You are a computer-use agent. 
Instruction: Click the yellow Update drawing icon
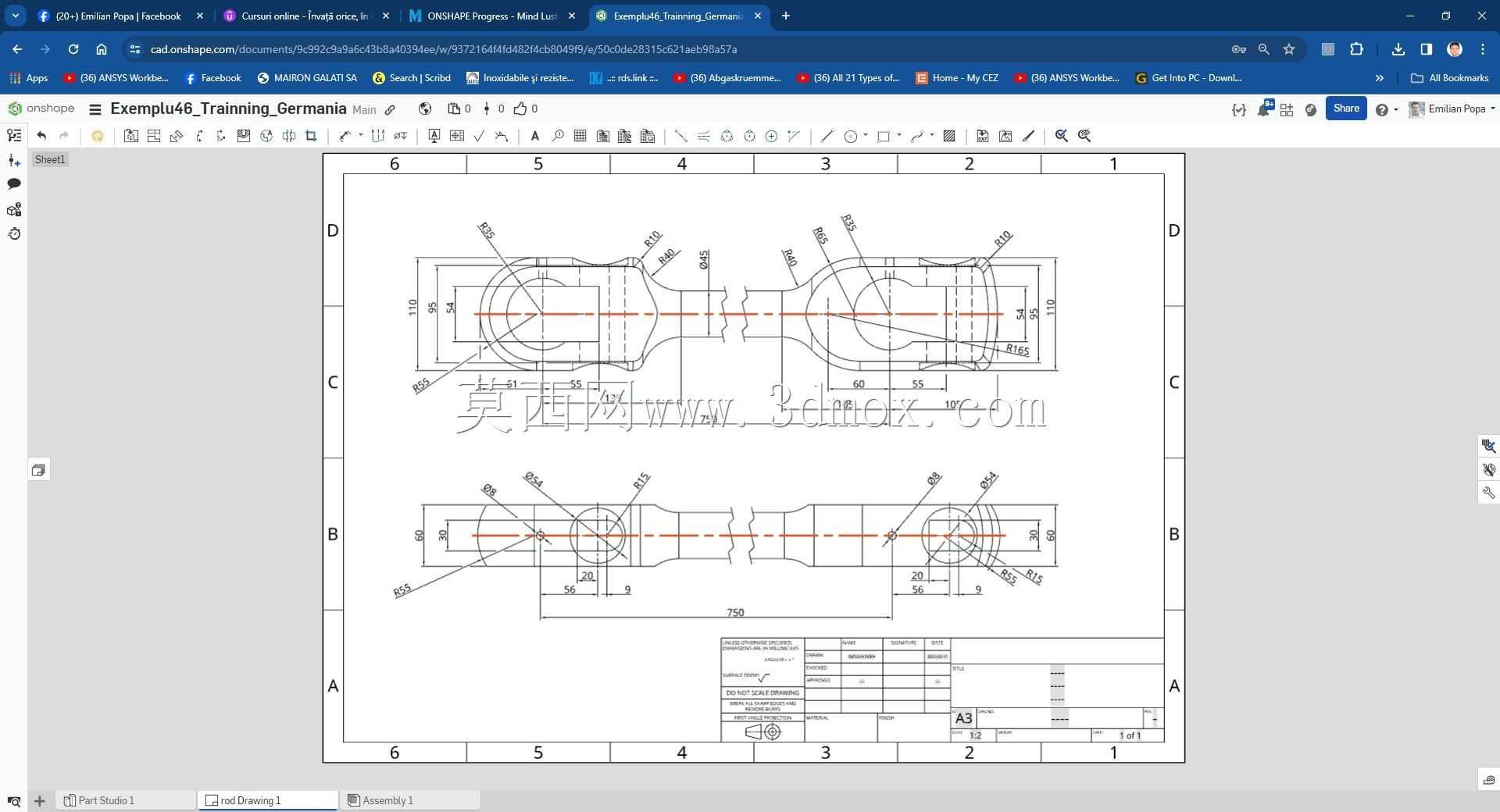[x=98, y=136]
